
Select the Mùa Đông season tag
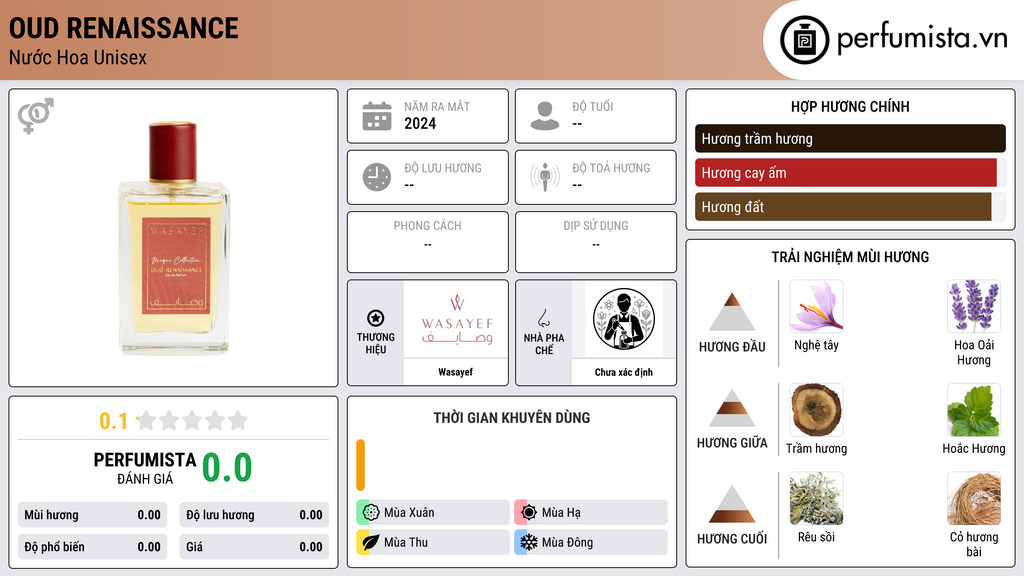pyautogui.click(x=591, y=542)
